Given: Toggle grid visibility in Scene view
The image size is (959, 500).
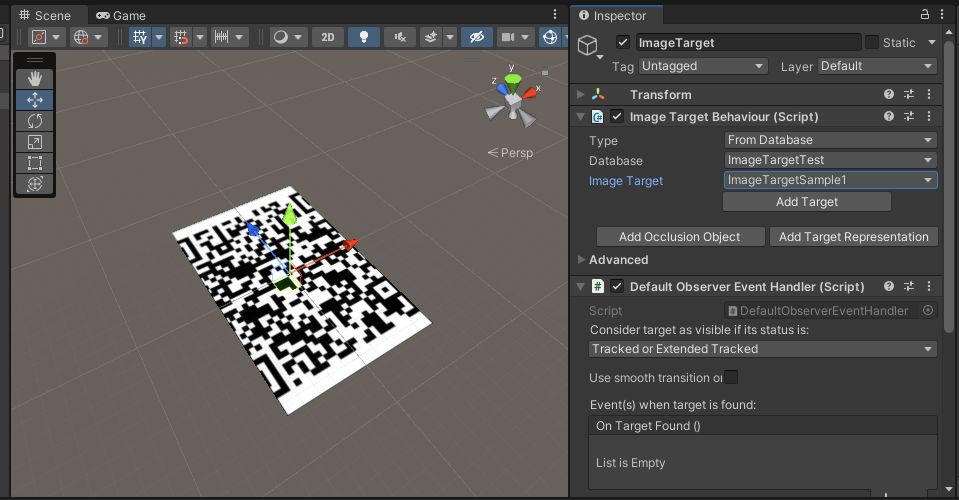Looking at the screenshot, I should pyautogui.click(x=140, y=37).
